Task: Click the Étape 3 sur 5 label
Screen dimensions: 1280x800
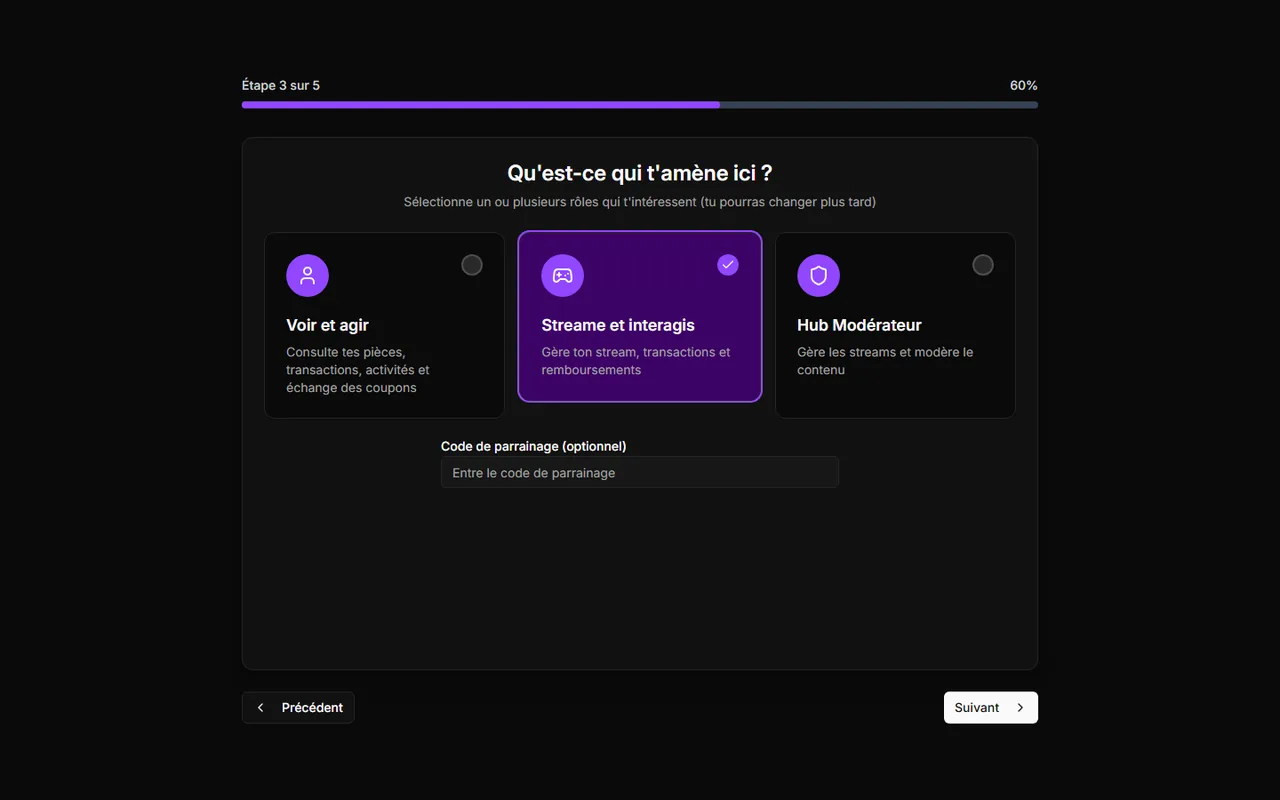Action: [281, 85]
